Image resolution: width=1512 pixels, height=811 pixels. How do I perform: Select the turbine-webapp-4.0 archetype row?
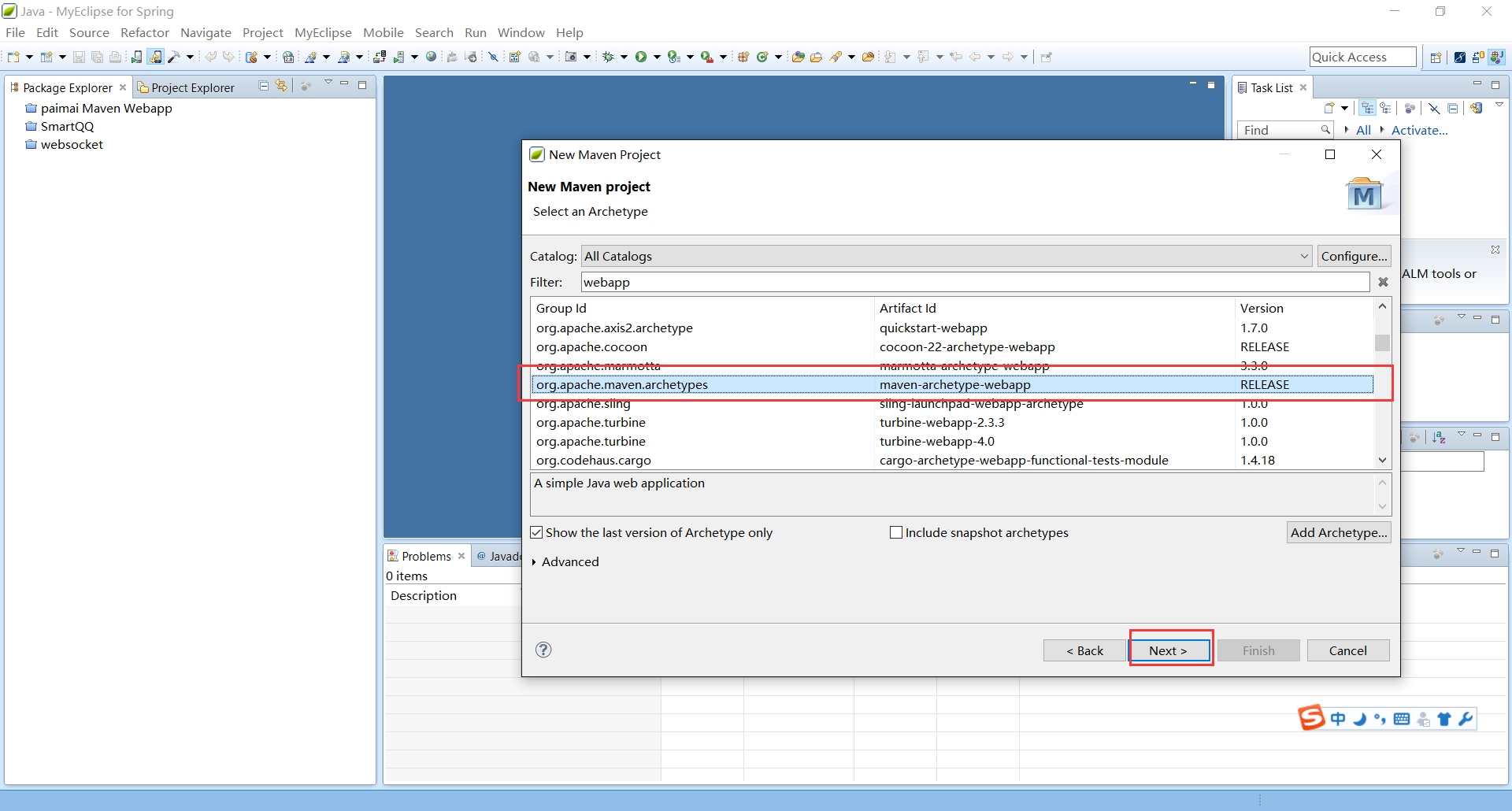point(936,442)
